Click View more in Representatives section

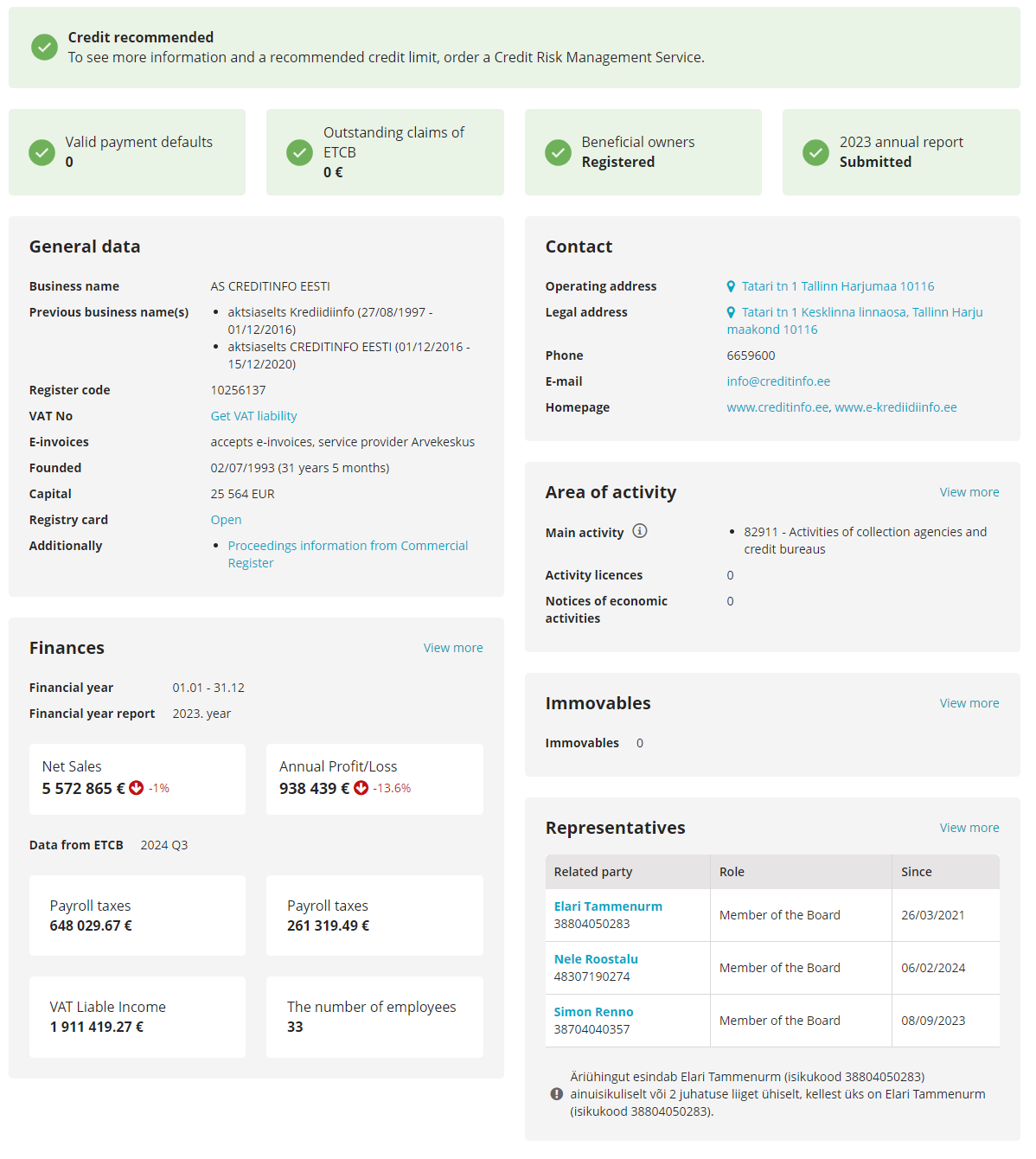click(x=969, y=828)
